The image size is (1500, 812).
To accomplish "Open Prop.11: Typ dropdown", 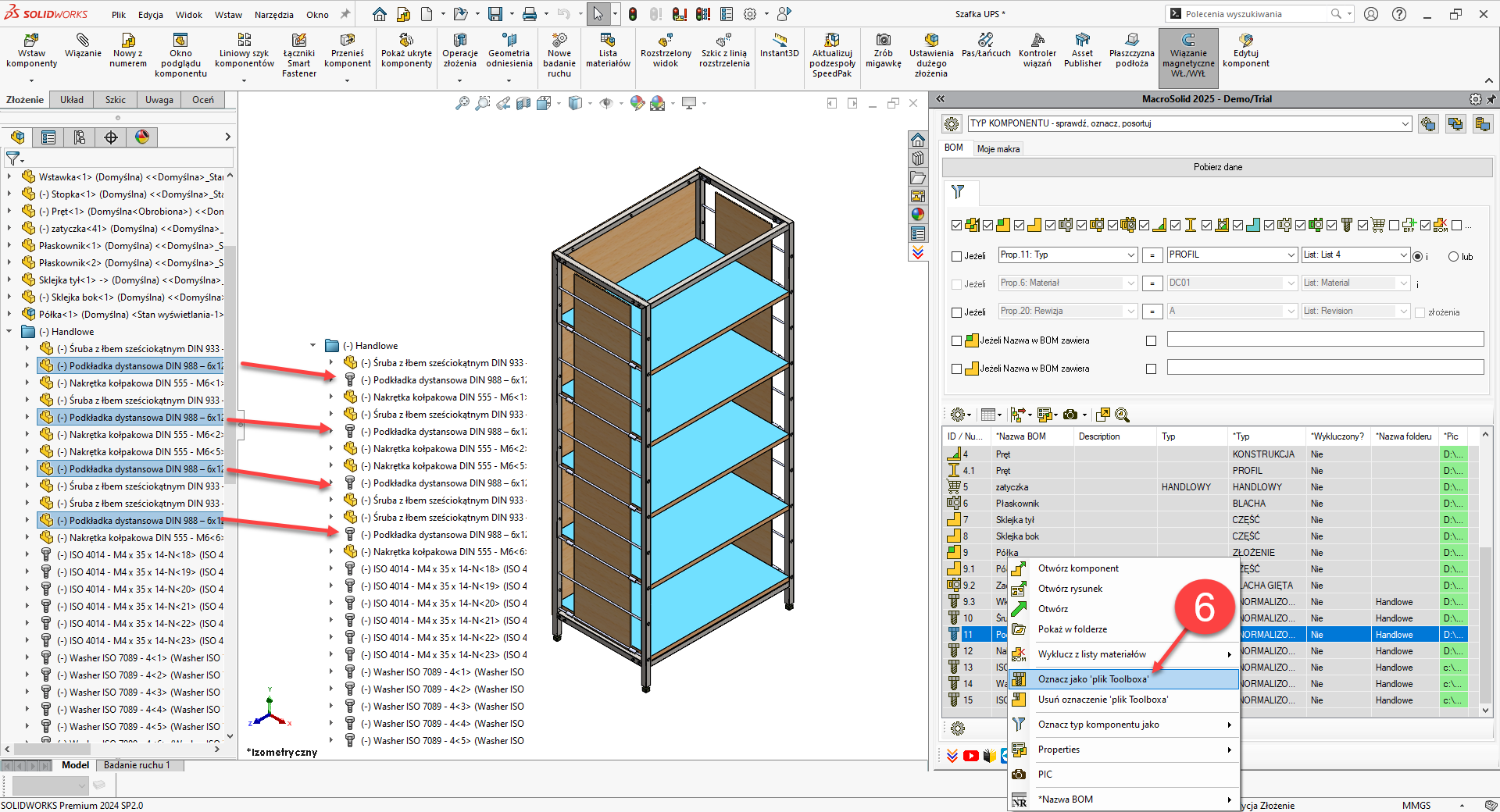I will point(1131,255).
